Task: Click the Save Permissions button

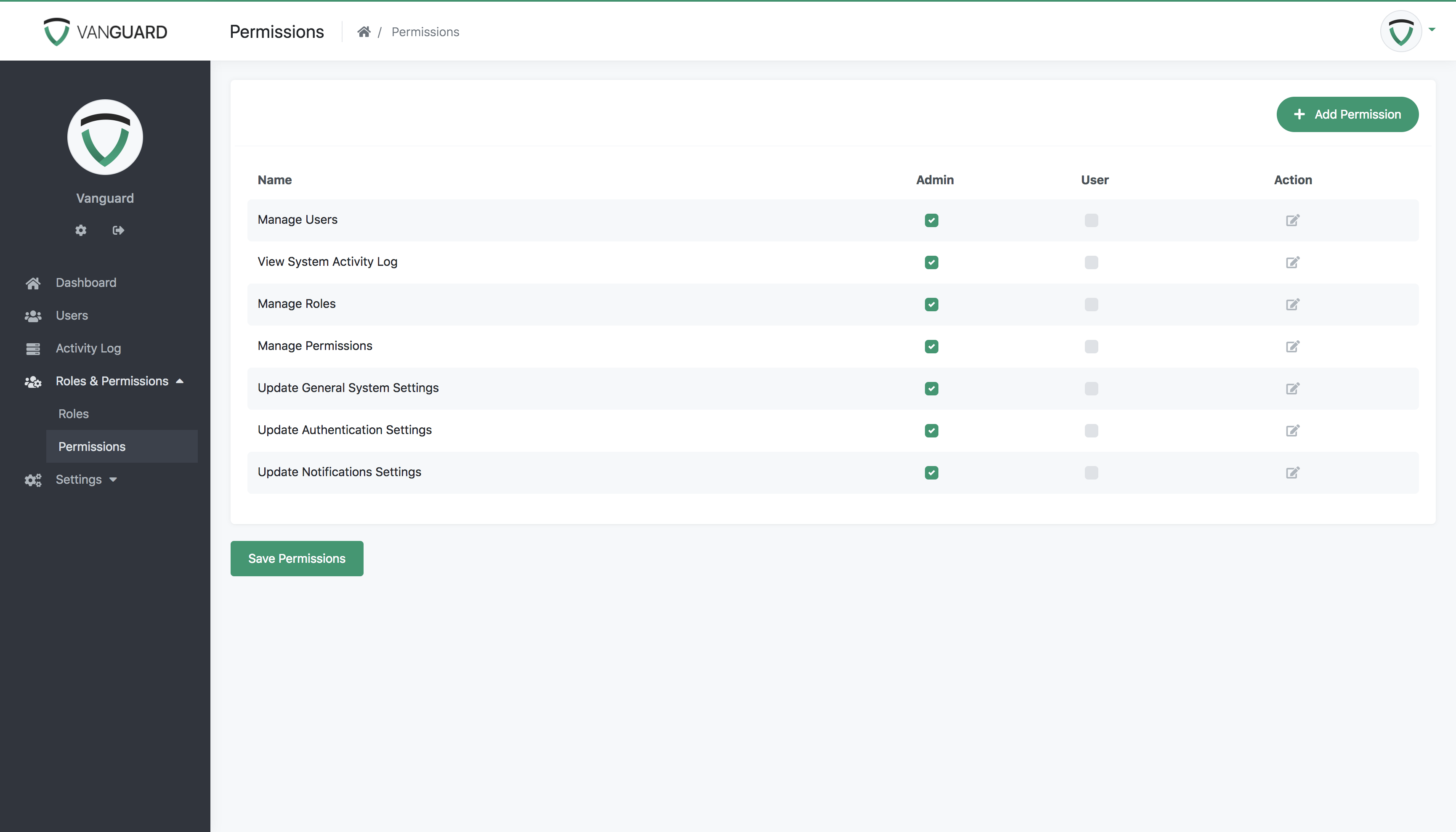Action: point(296,558)
